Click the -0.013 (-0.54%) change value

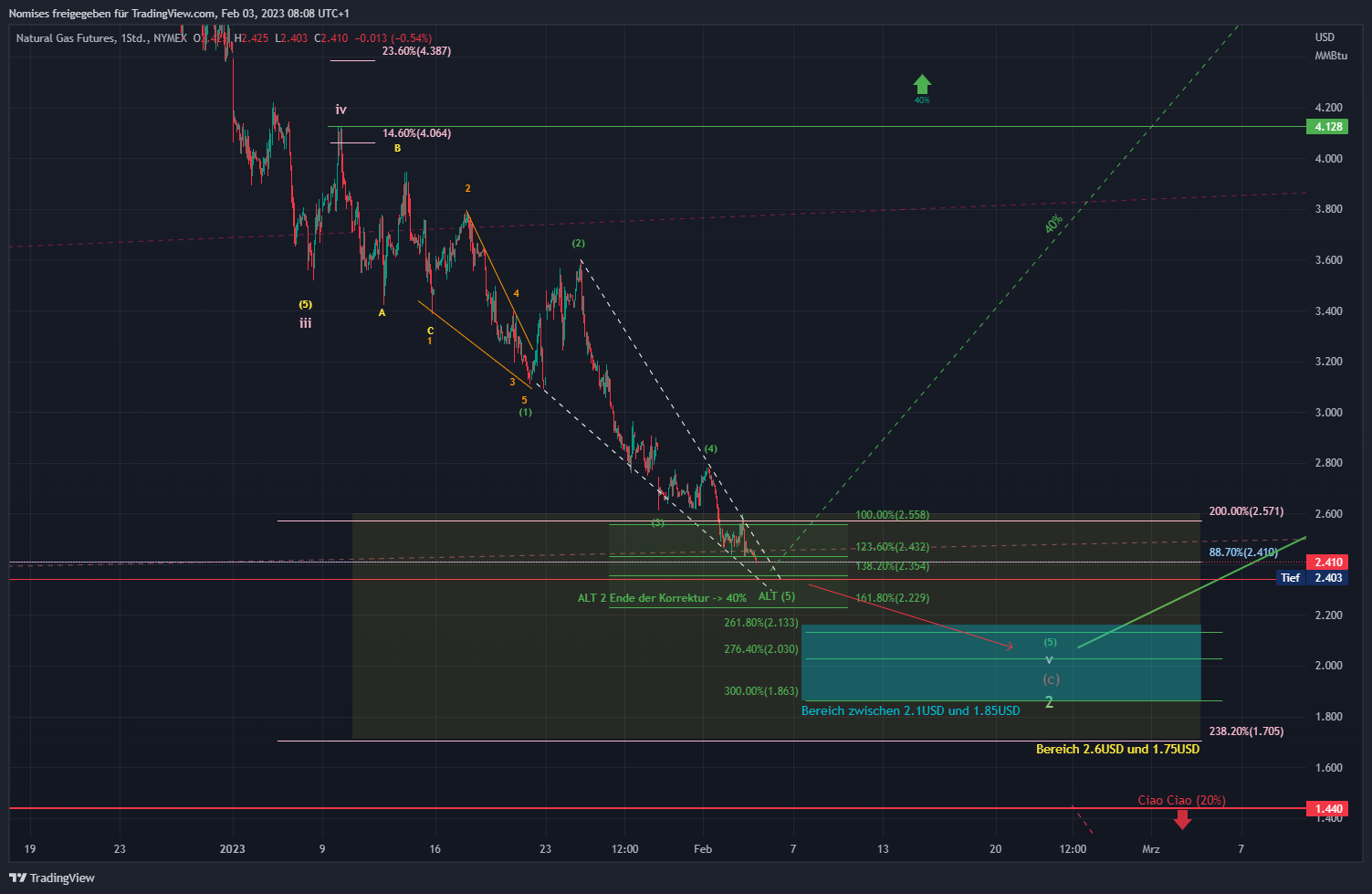[x=393, y=38]
